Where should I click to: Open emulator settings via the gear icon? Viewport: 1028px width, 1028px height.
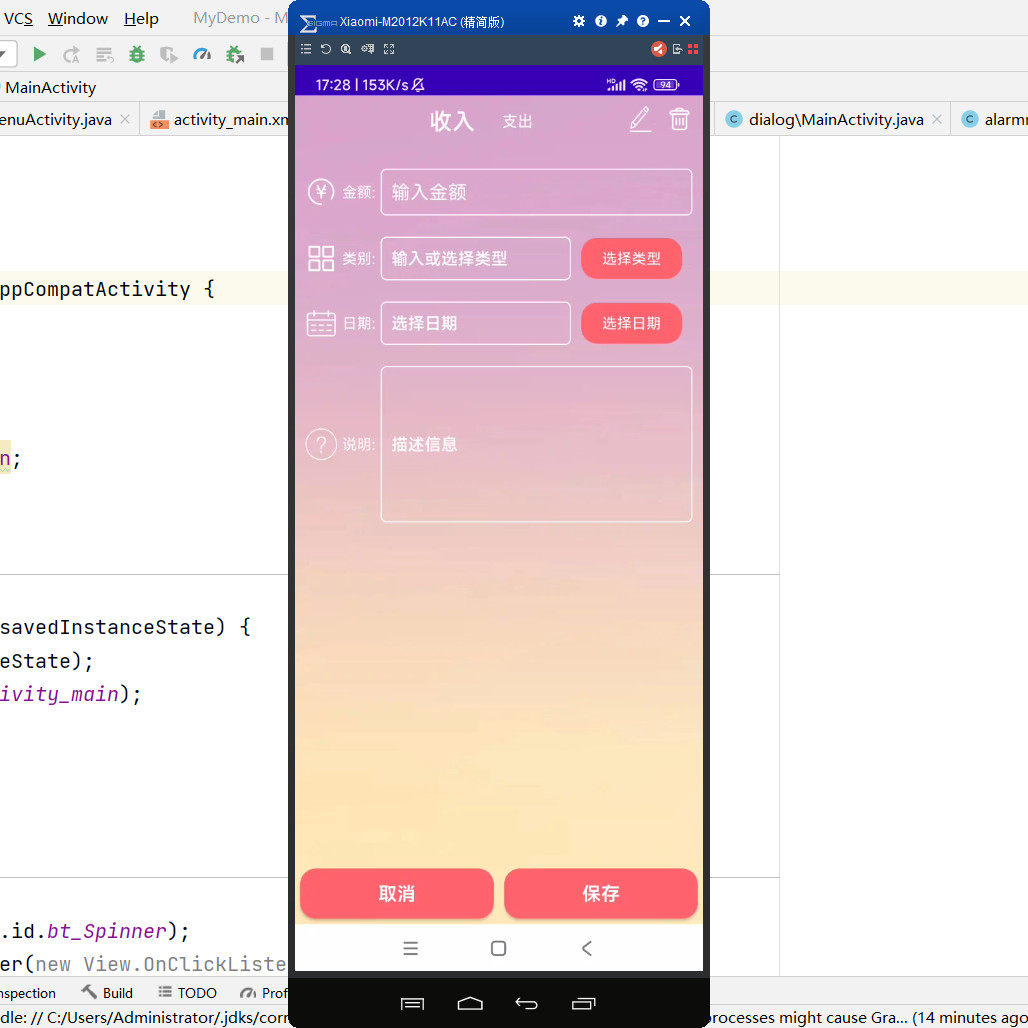click(x=579, y=20)
